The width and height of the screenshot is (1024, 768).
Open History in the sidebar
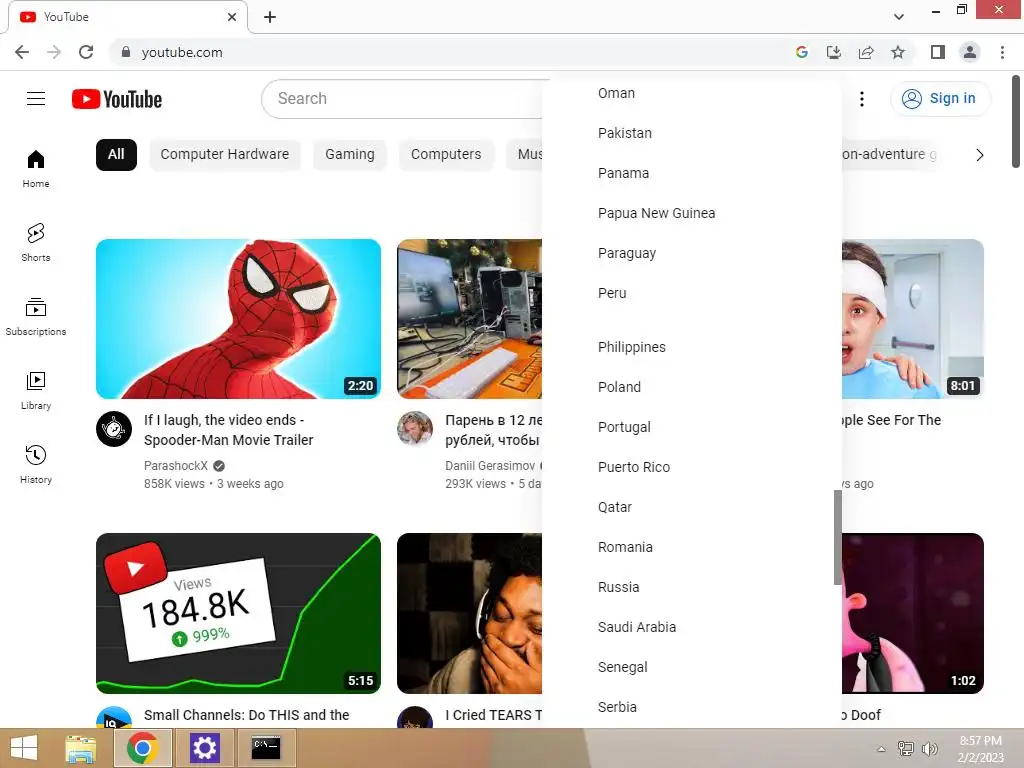point(36,464)
